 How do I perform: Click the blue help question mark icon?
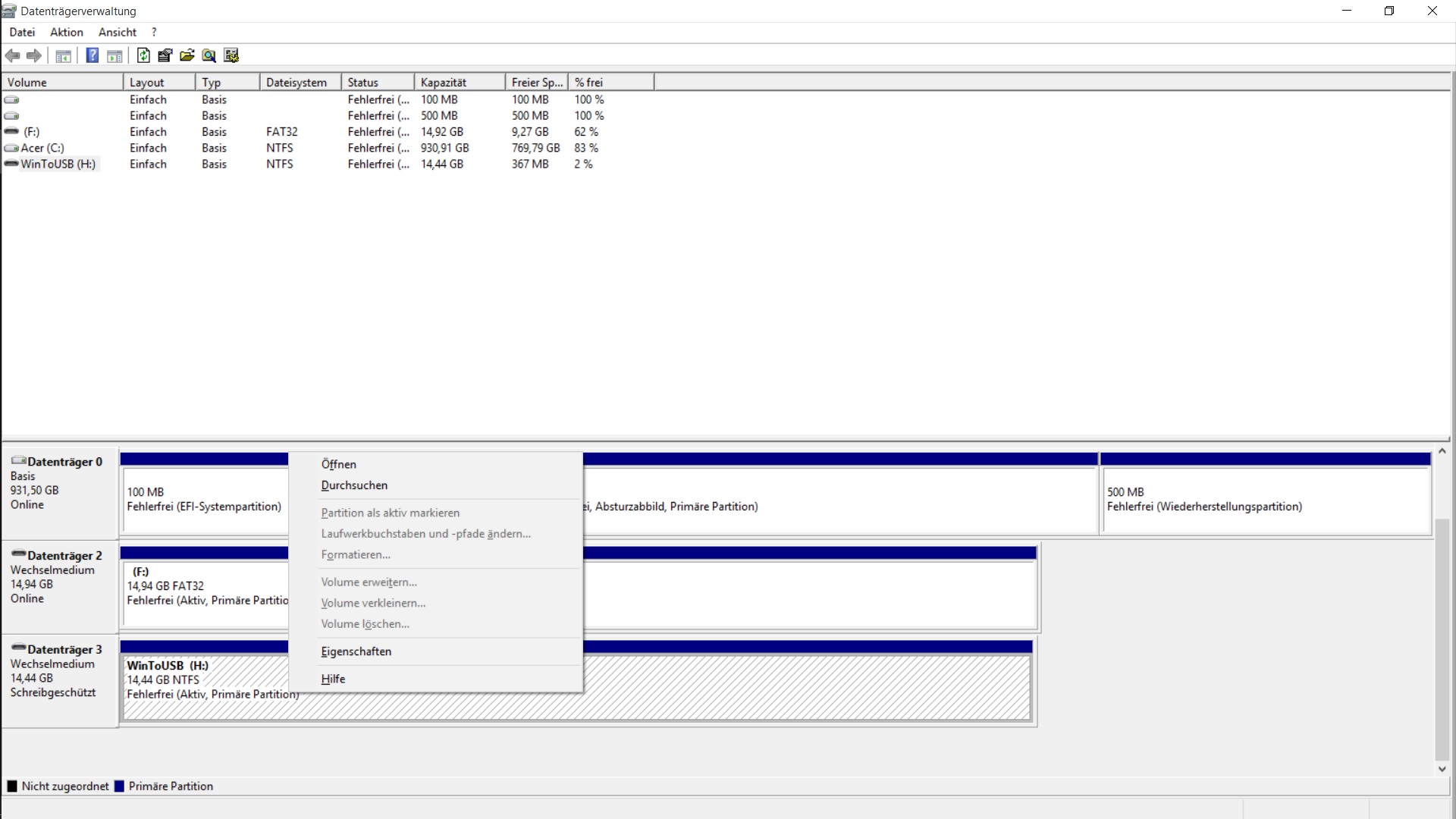93,55
